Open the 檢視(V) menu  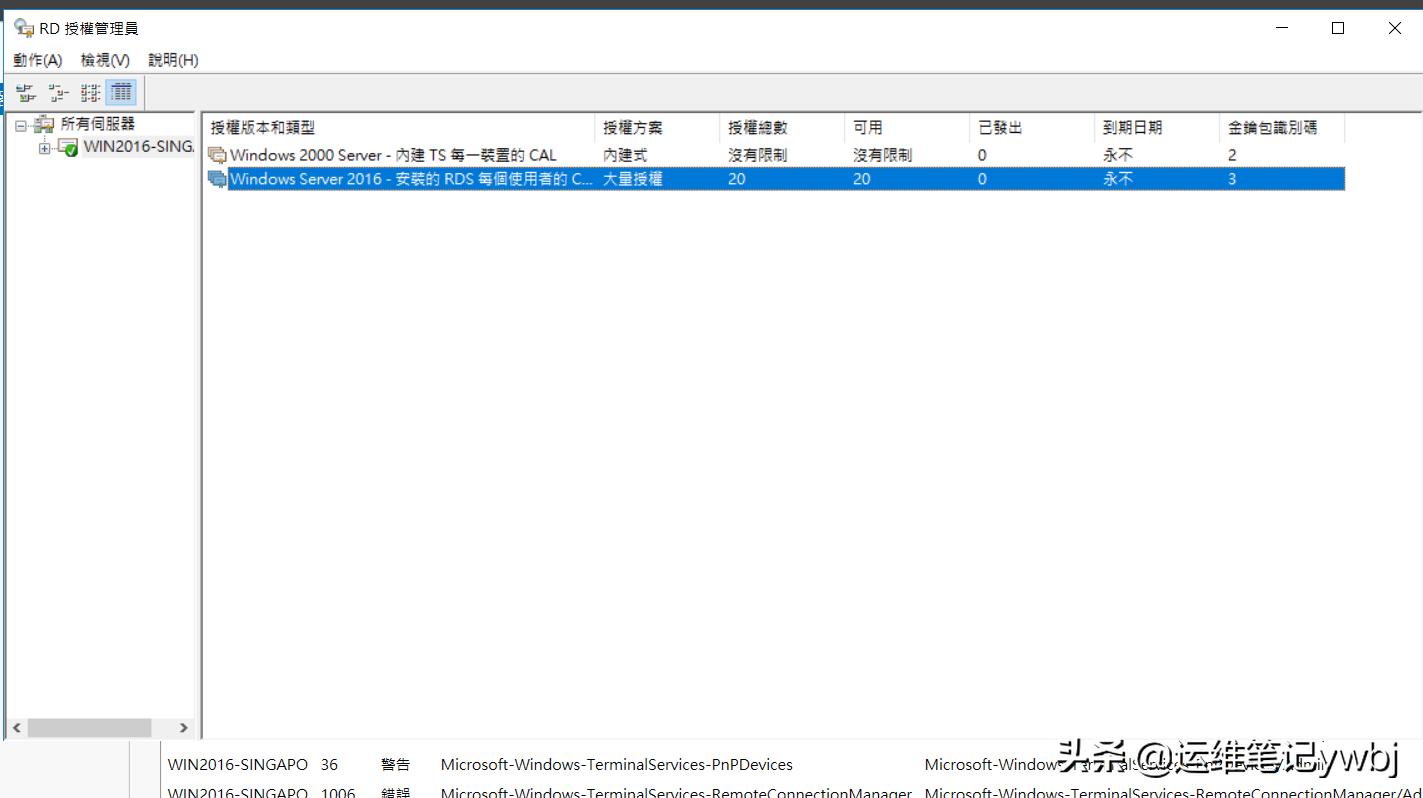[103, 59]
